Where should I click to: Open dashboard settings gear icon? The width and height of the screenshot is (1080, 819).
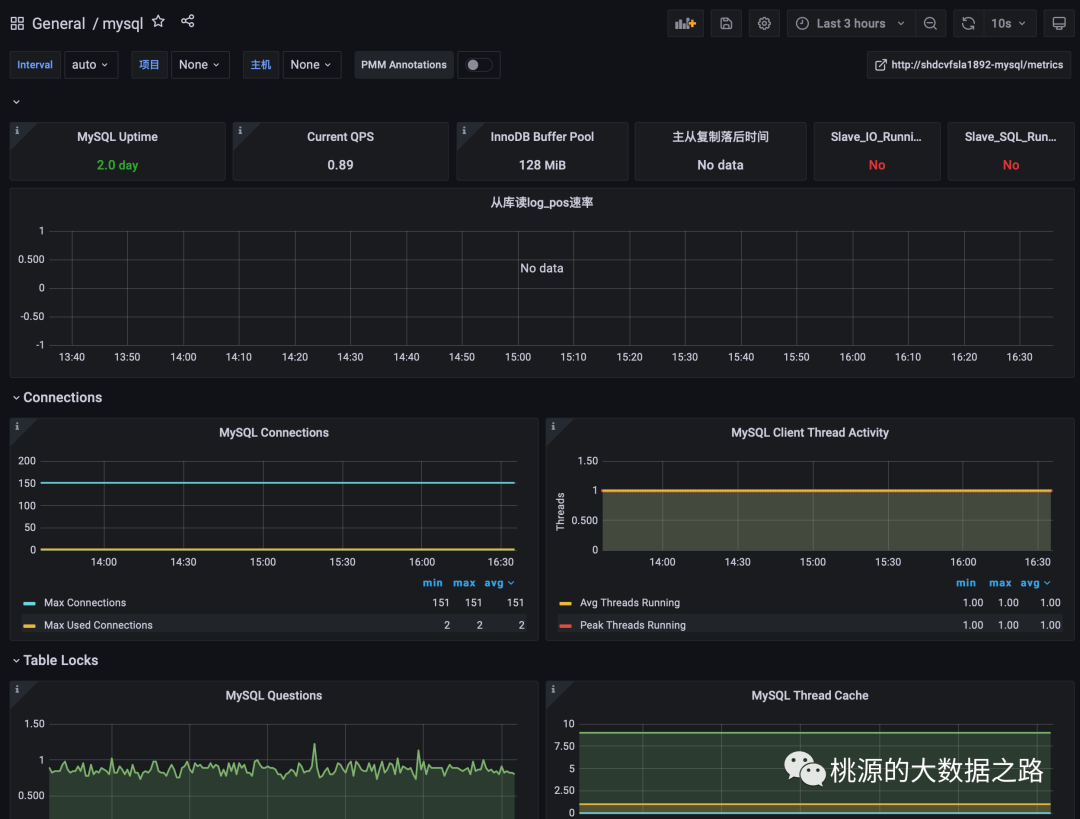click(x=764, y=23)
